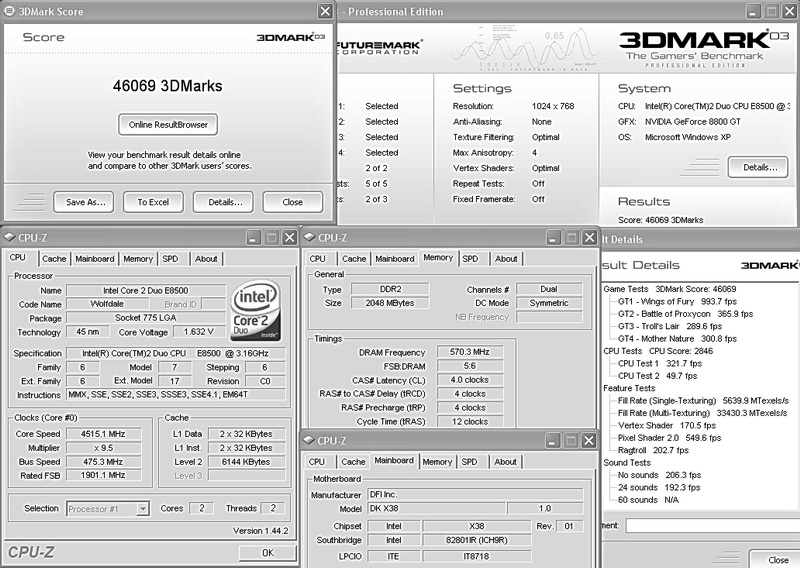Select Ragtroll result row
Image resolution: width=800 pixels, height=568 pixels.
tap(653, 450)
